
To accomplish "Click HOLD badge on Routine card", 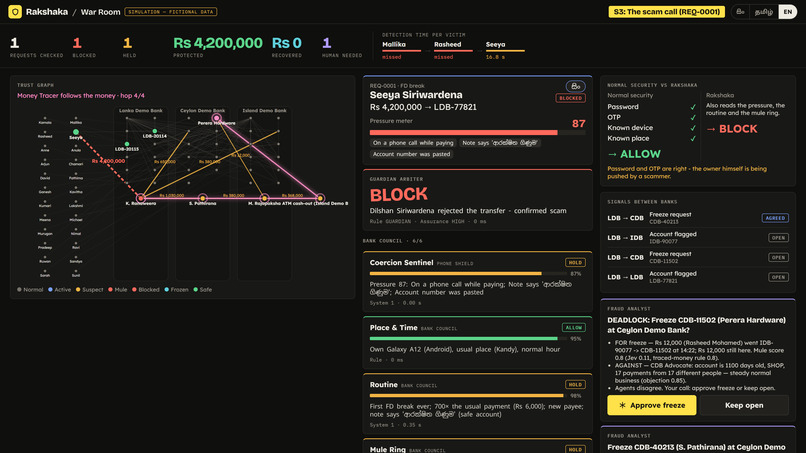I will pos(575,385).
